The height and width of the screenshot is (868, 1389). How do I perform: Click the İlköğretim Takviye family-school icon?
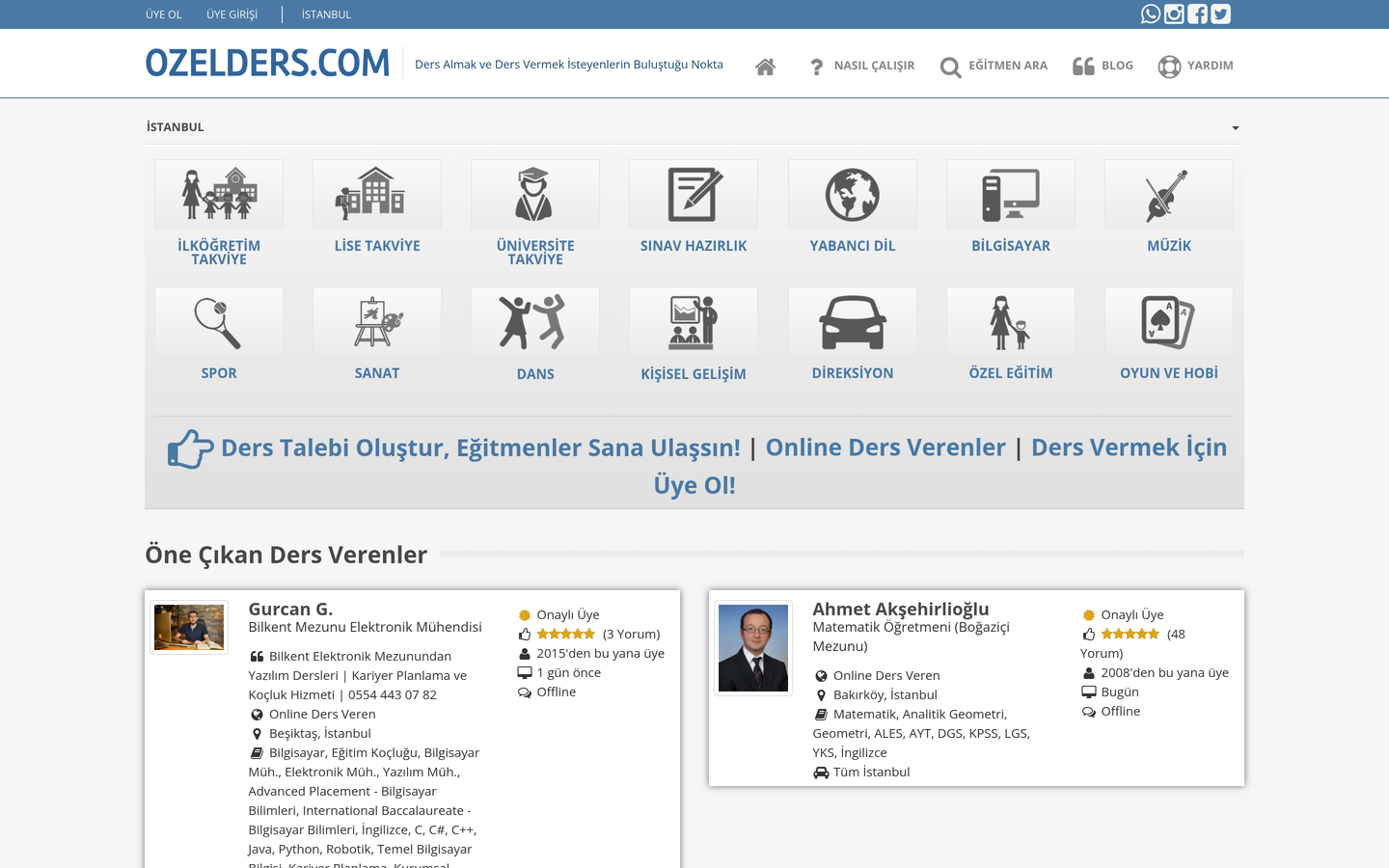tap(219, 194)
